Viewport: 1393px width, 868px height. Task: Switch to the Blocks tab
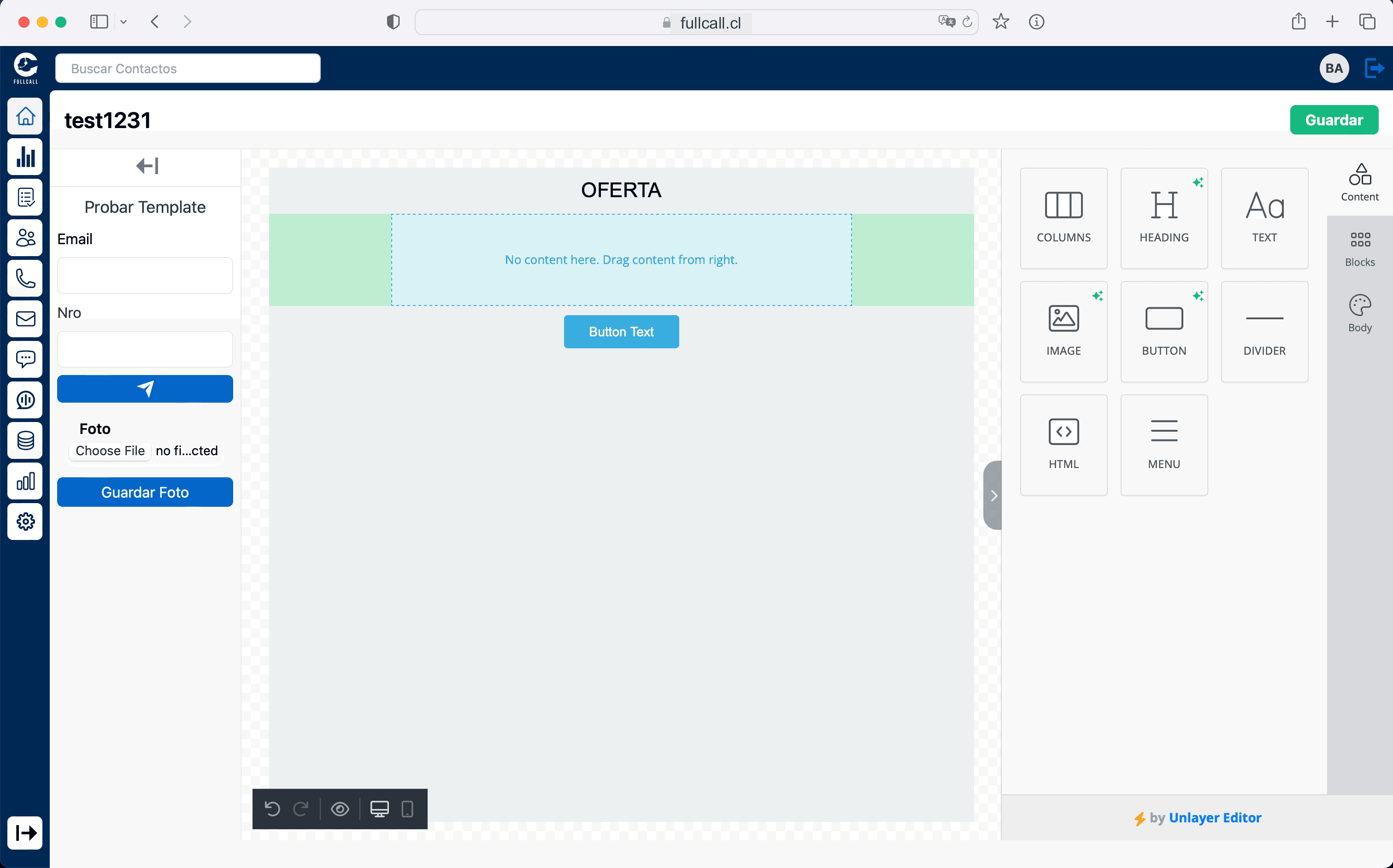coord(1359,249)
